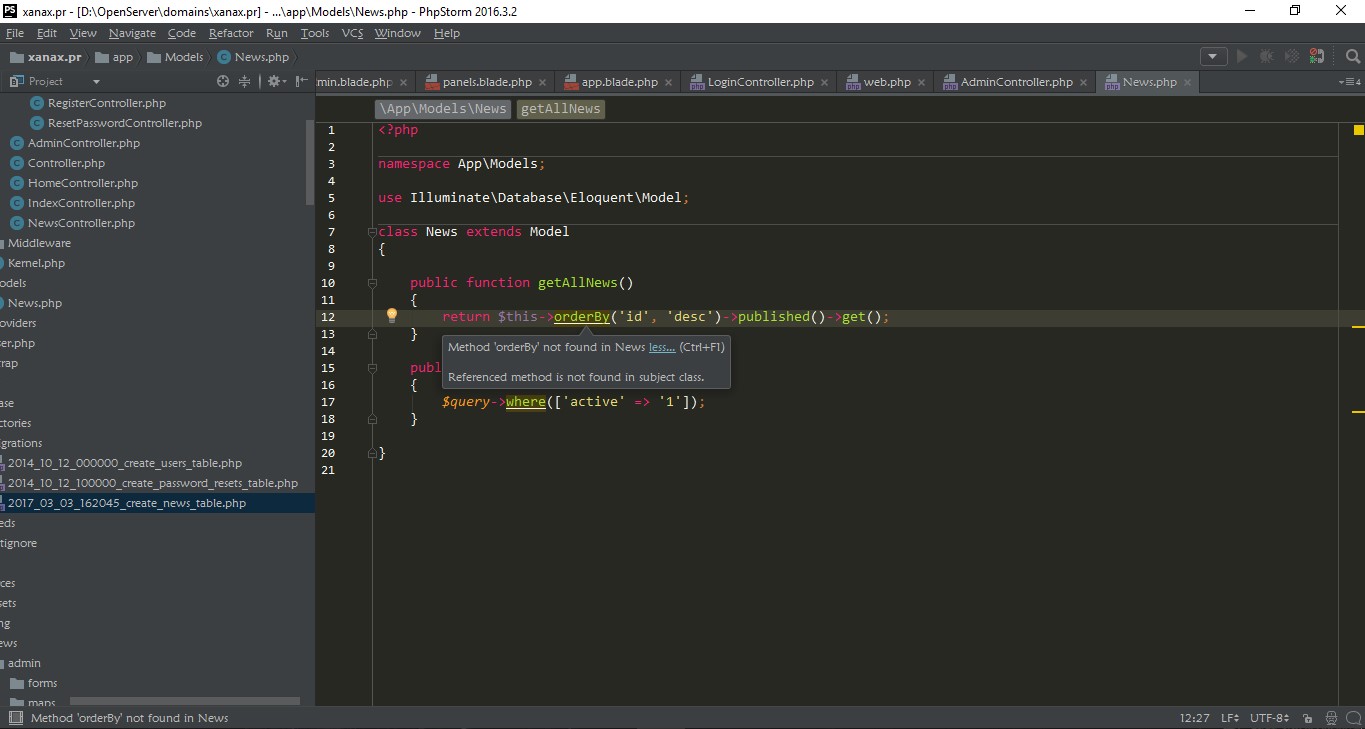1365x729 pixels.
Task: Click the \App\Models\News breadcrumb
Action: tap(443, 109)
